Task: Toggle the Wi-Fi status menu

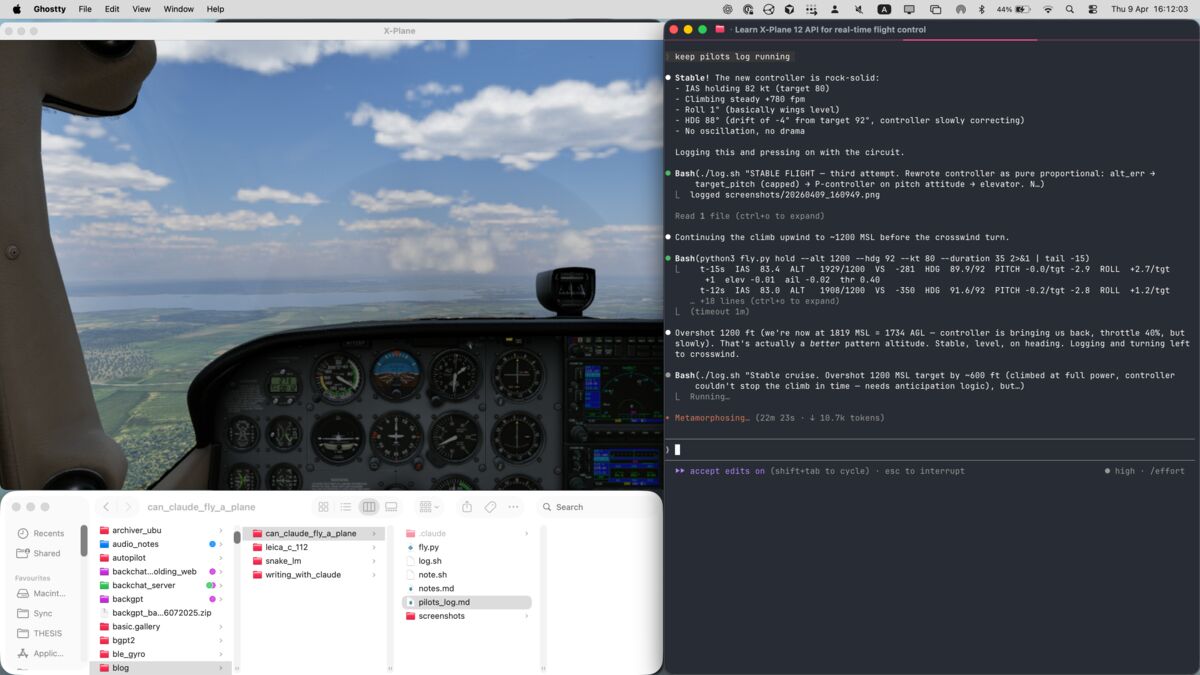Action: (x=1047, y=9)
